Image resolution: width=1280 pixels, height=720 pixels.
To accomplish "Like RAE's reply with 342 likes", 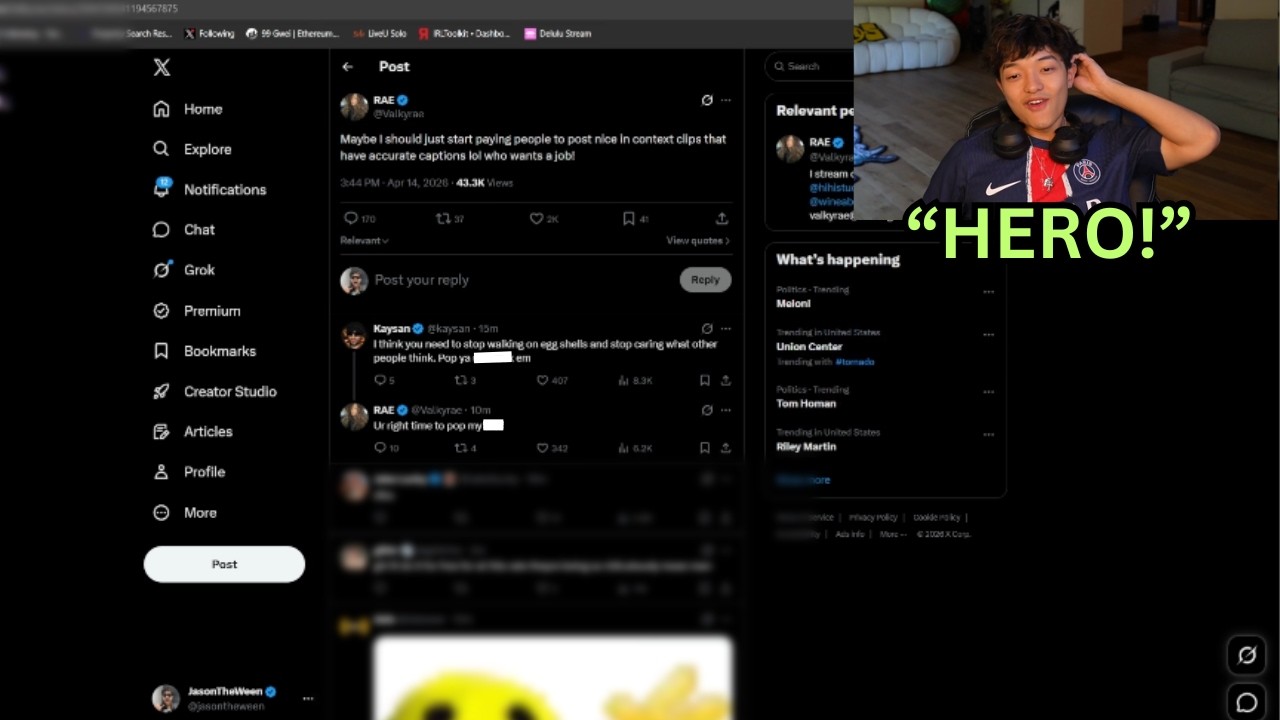I will [x=542, y=448].
